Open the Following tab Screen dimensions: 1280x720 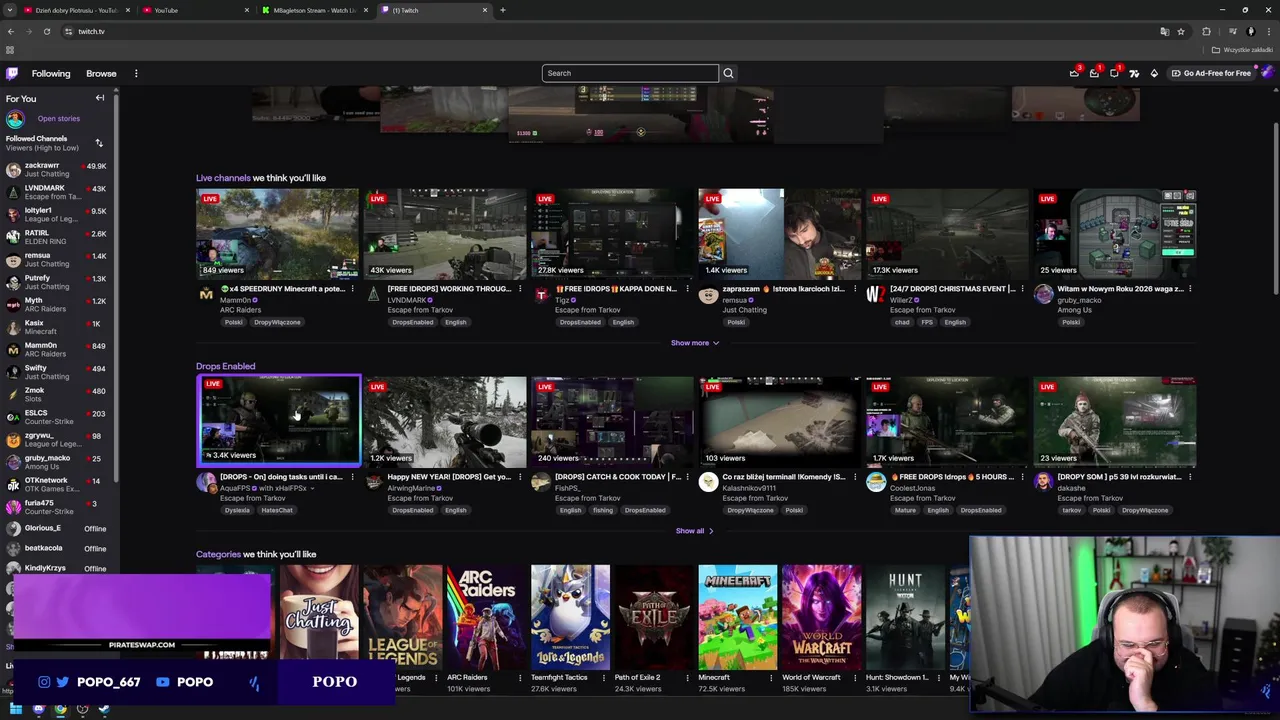(x=51, y=73)
